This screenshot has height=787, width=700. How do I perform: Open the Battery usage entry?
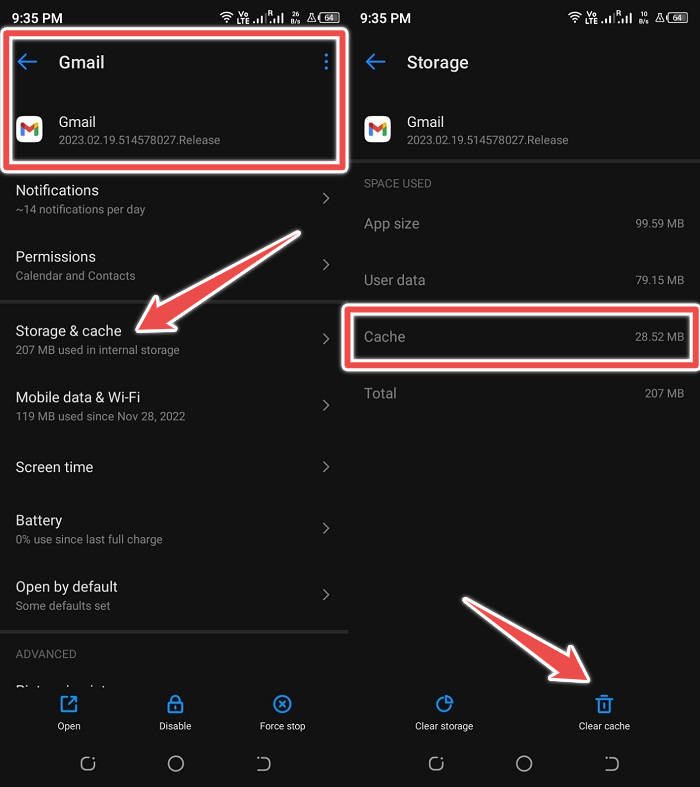[x=174, y=529]
